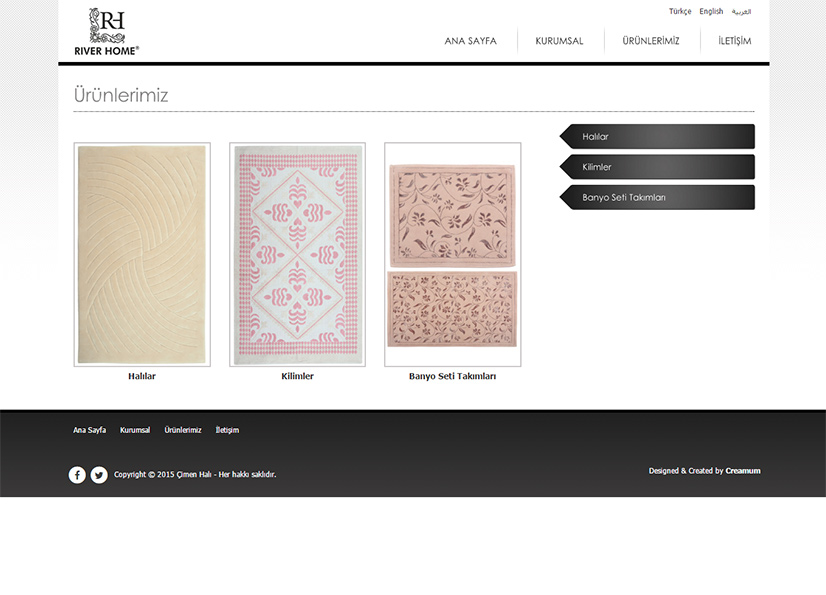Select Halılar in sidebar category list
The width and height of the screenshot is (826, 595).
click(657, 137)
